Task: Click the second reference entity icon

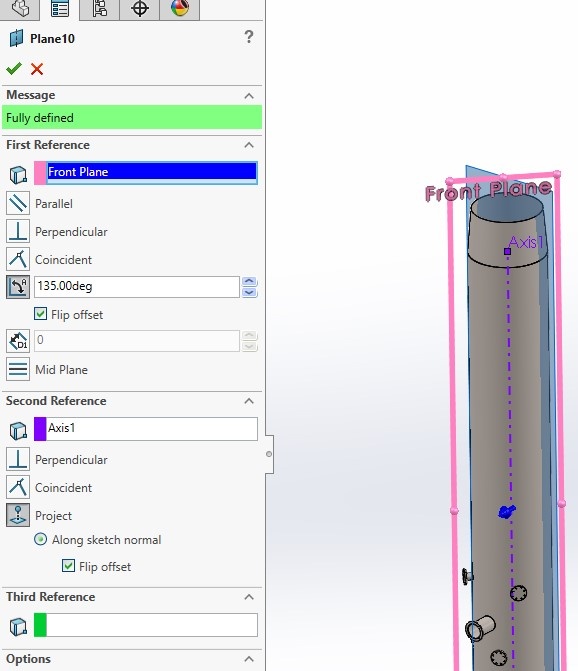Action: (x=18, y=431)
